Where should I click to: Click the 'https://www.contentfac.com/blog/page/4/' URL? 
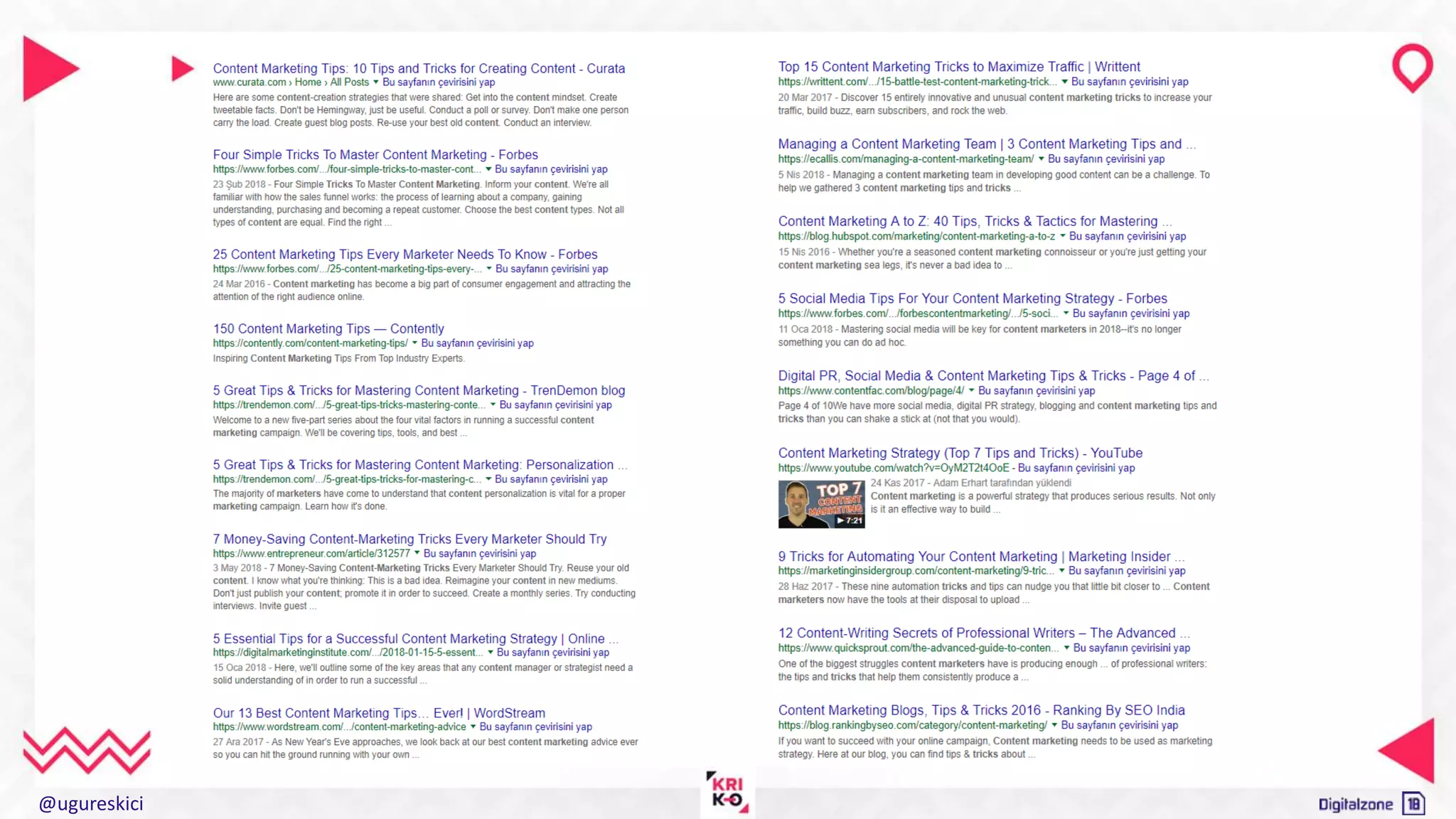tap(871, 390)
